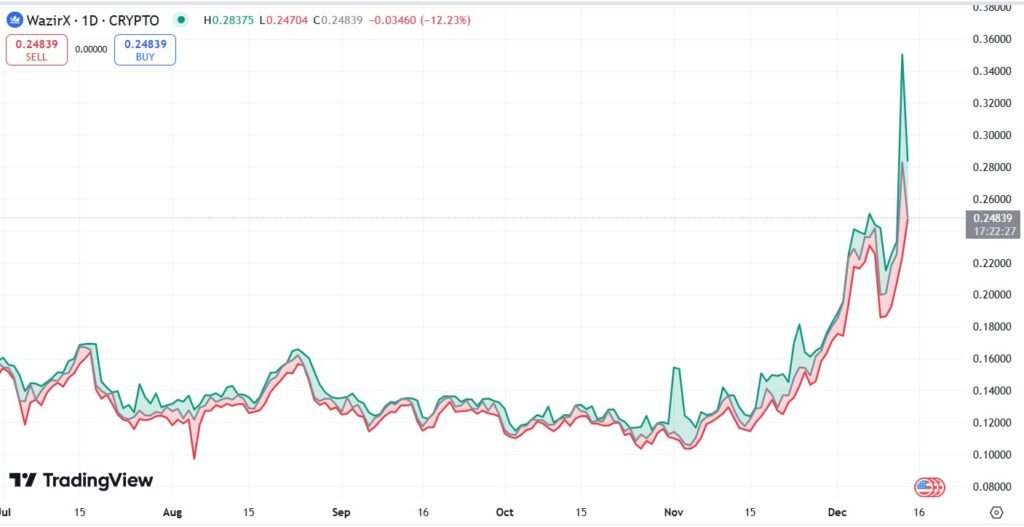
Task: Open the WazirX symbol title
Action: coord(91,20)
